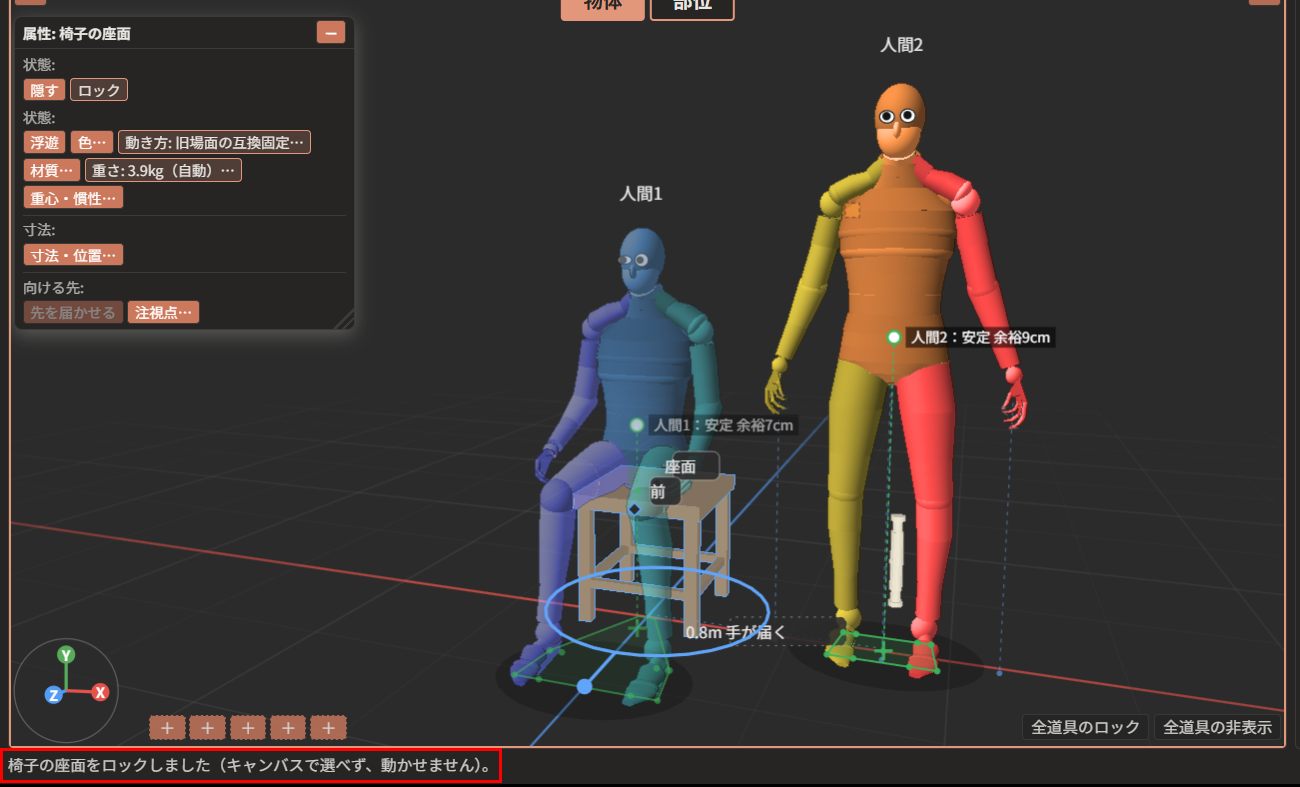The width and height of the screenshot is (1300, 787).
Task: Toggle the 浮遊 option
Action: tap(45, 143)
